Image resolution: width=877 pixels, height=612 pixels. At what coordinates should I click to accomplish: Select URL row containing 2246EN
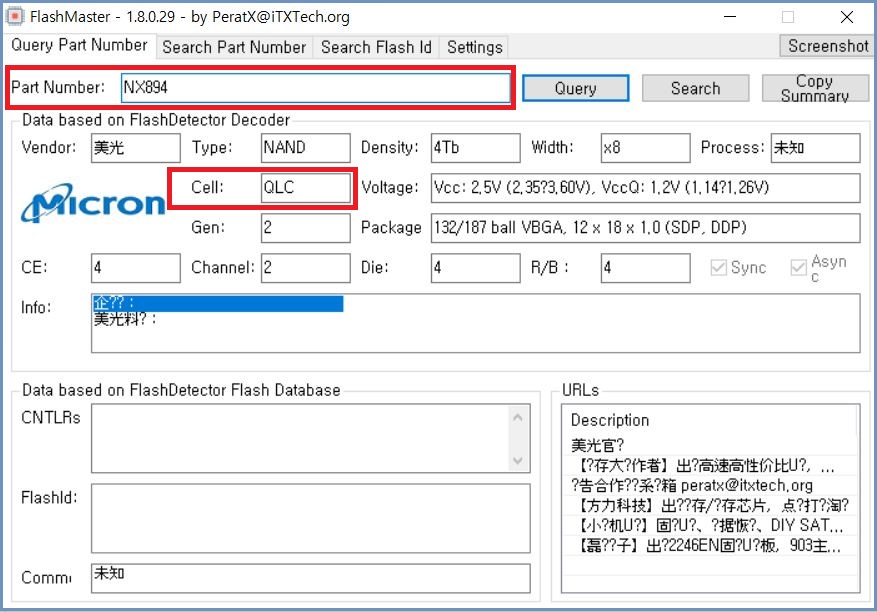click(710, 545)
